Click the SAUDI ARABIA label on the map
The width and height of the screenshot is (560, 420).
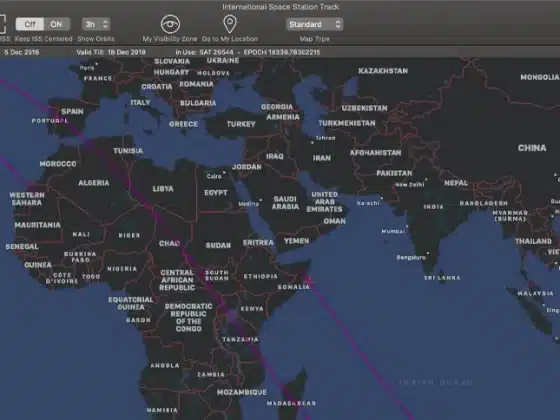pos(285,202)
